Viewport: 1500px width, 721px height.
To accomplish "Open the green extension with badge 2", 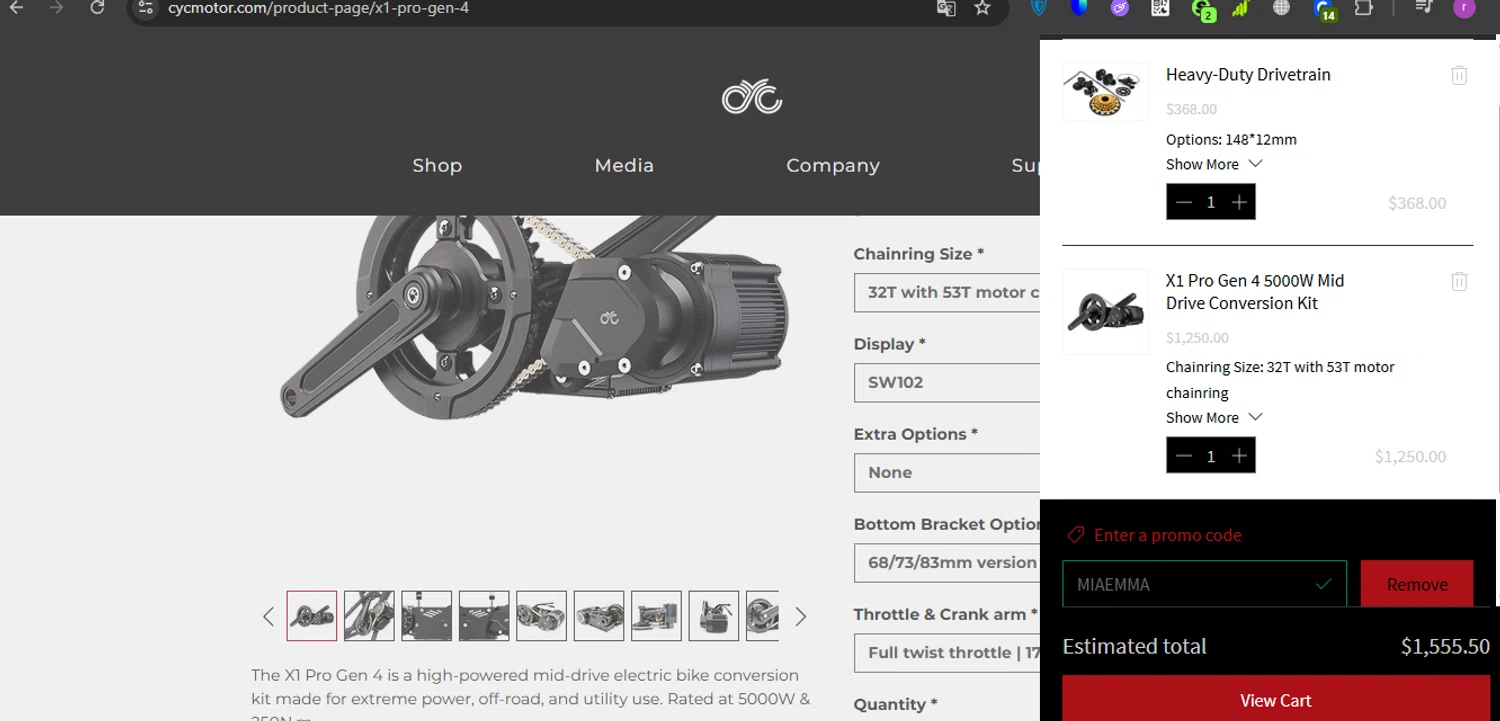I will (x=1203, y=9).
